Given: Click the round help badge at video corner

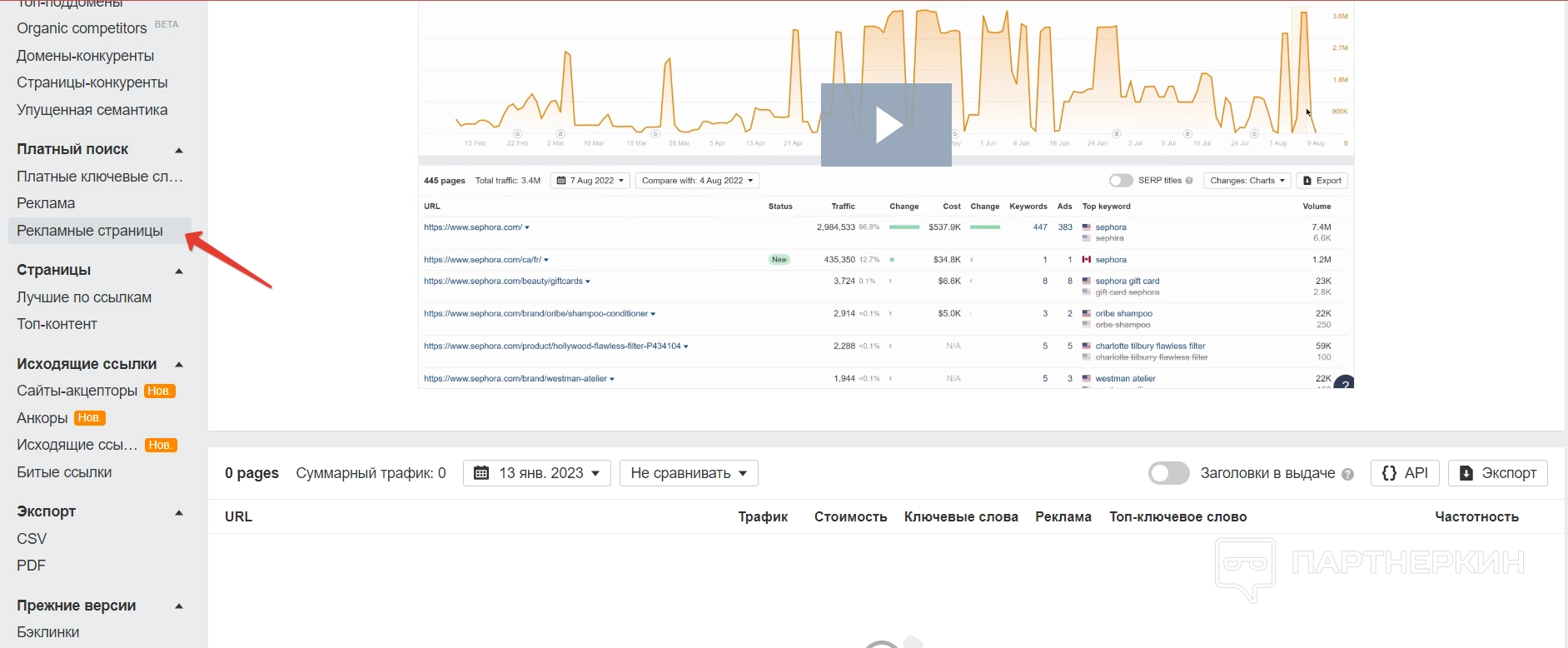Looking at the screenshot, I should click(x=1344, y=384).
